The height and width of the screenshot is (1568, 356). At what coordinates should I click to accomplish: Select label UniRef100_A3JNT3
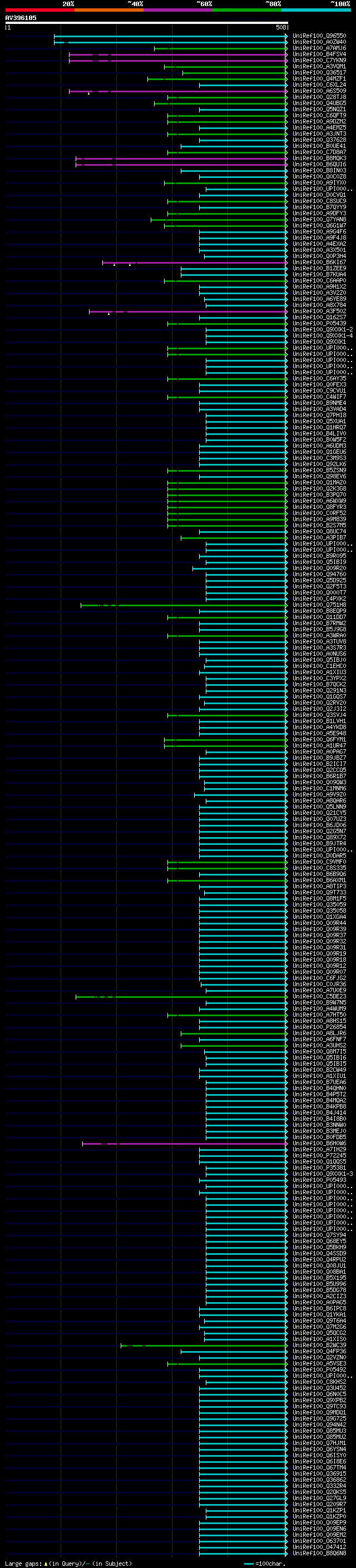[x=319, y=134]
